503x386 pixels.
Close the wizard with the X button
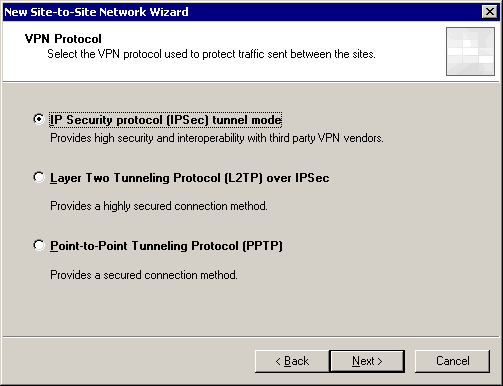(x=489, y=12)
